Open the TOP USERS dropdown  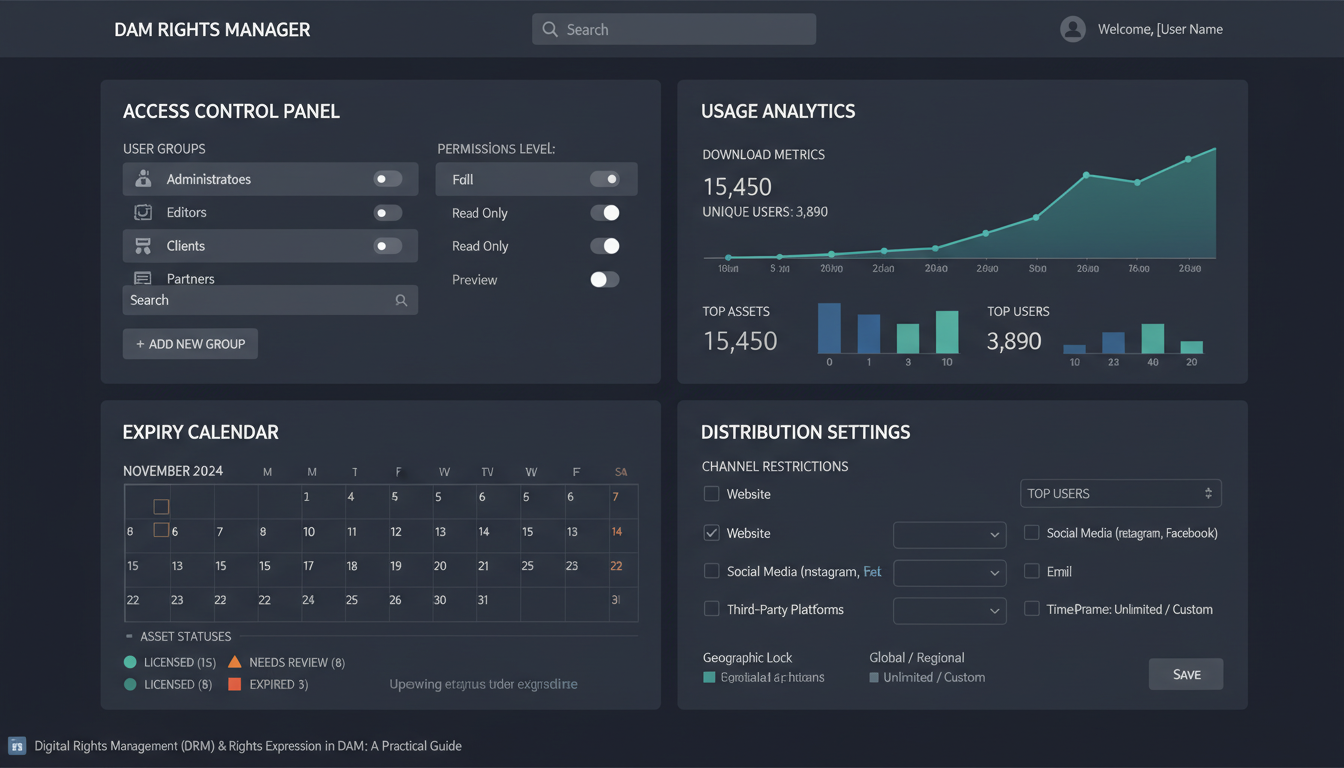pos(1120,493)
